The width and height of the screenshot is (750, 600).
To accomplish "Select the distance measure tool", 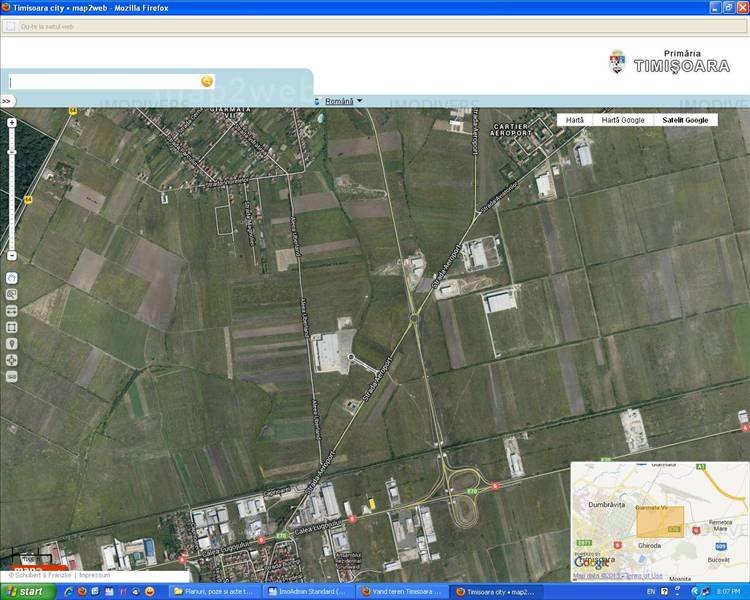I will (x=11, y=311).
